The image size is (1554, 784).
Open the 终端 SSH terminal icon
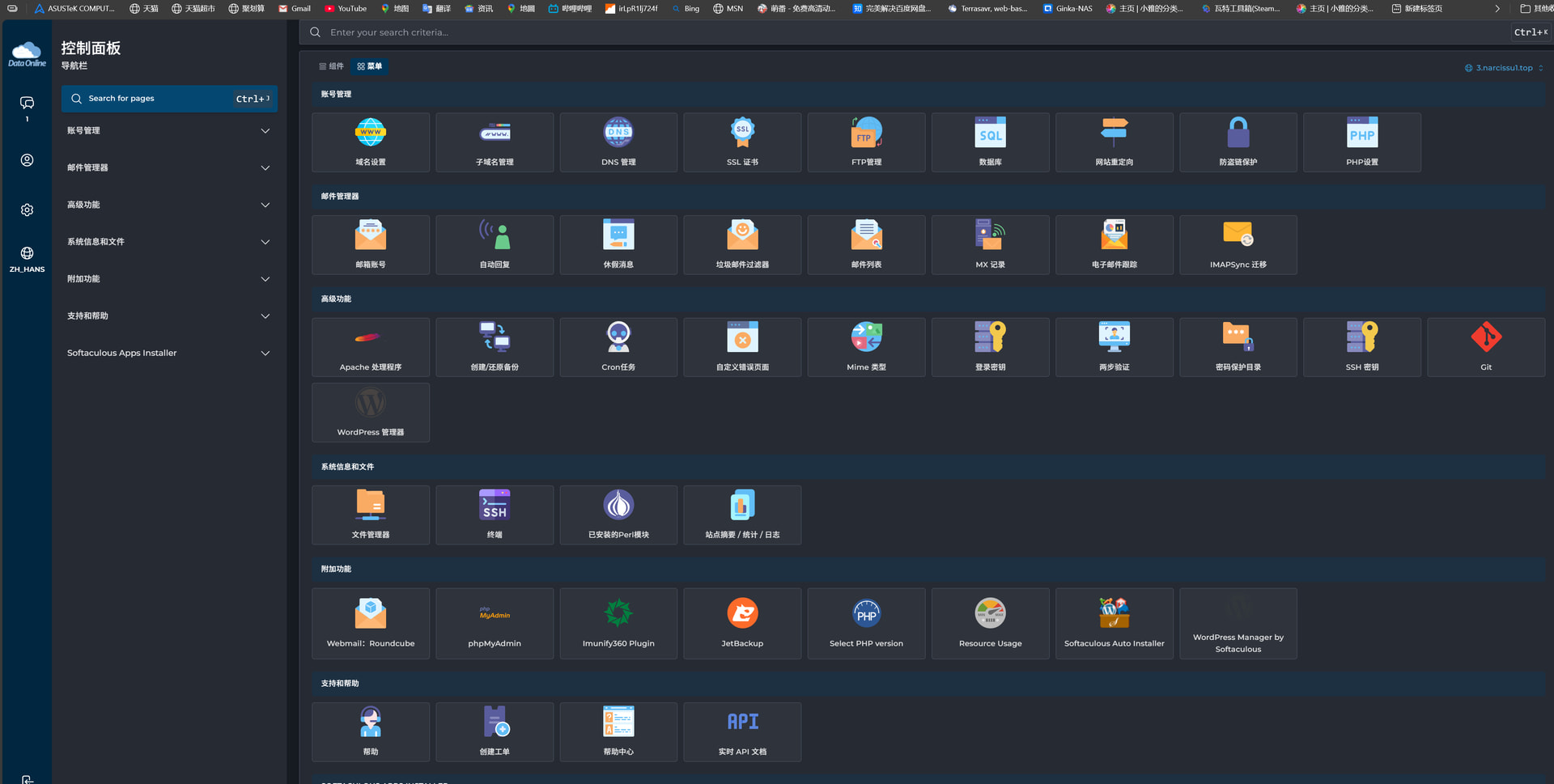click(495, 515)
